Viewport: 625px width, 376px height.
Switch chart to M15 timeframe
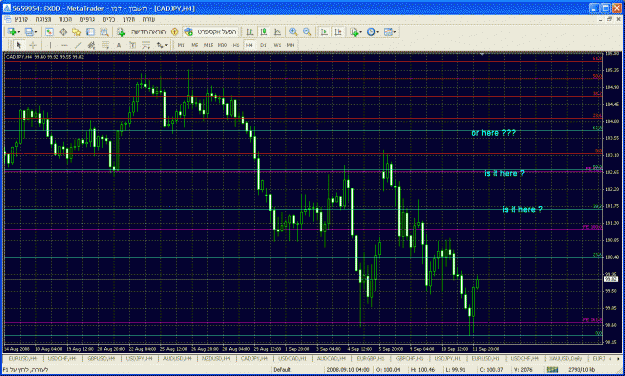point(208,45)
